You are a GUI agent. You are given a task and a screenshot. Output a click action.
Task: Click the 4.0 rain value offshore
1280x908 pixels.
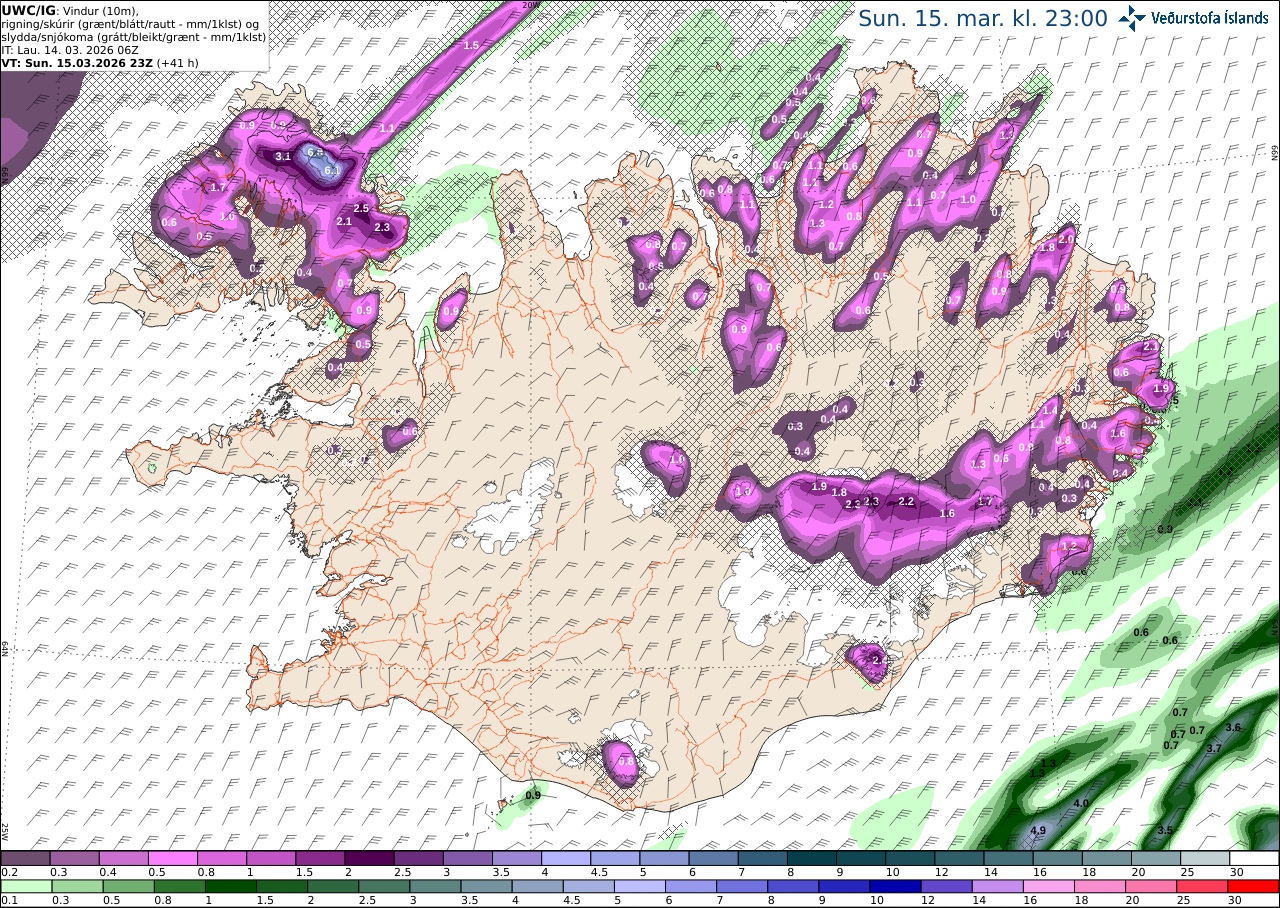[1081, 803]
